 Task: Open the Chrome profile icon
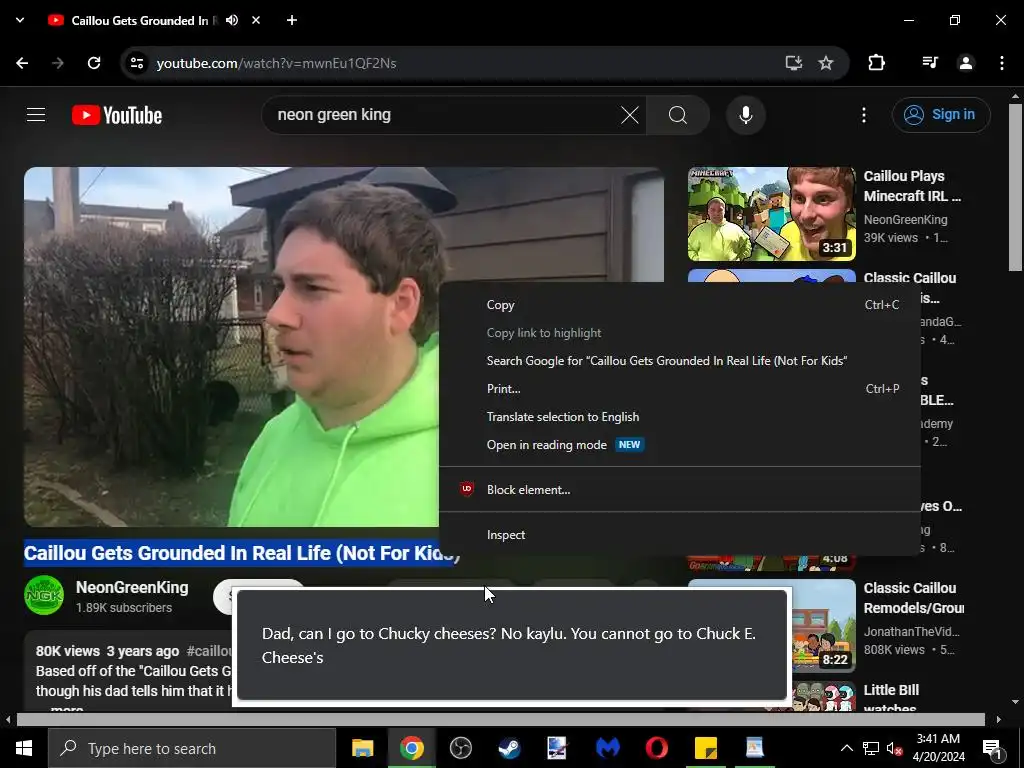966,63
